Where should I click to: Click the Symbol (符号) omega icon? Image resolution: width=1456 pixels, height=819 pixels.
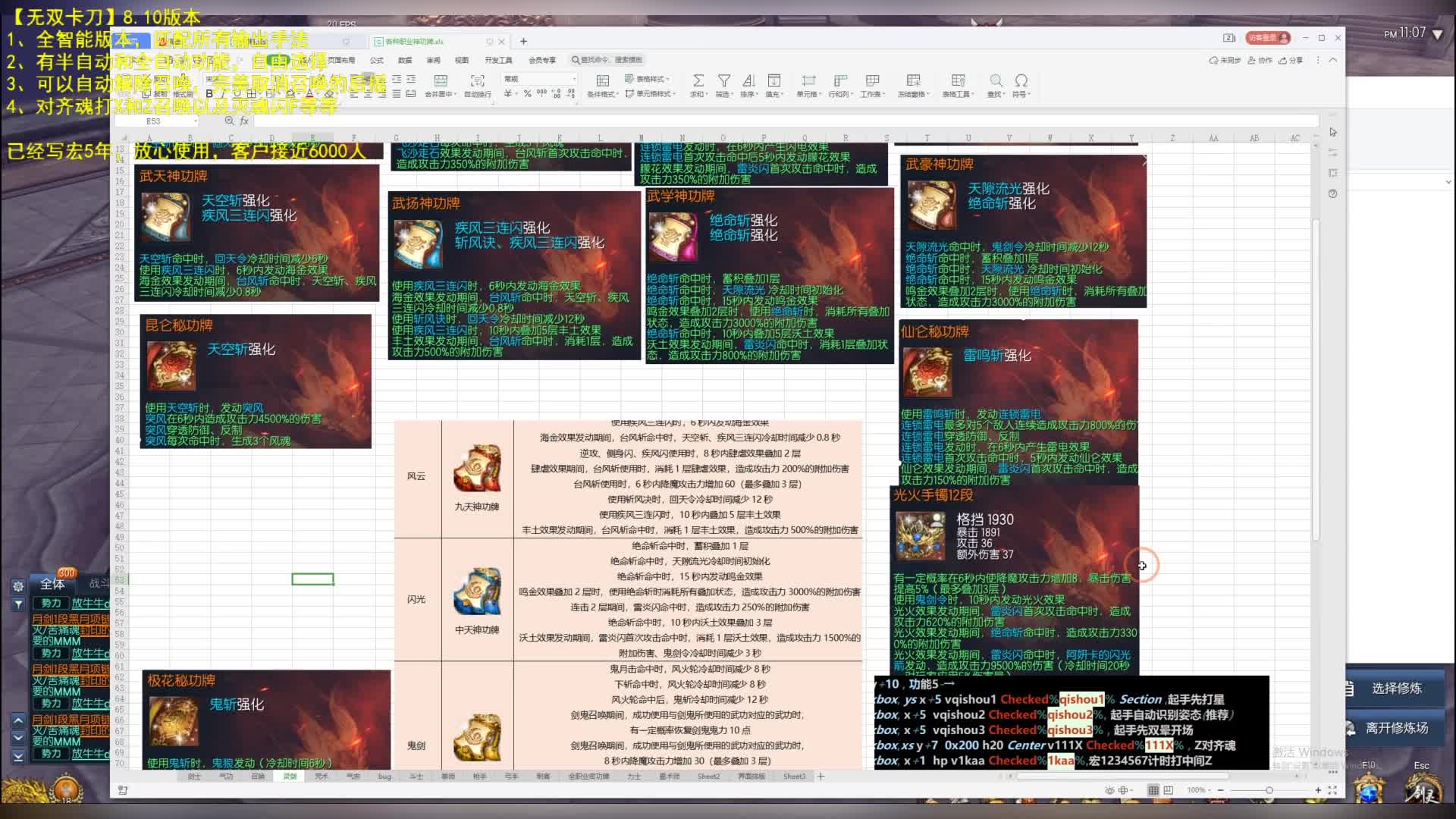click(x=1021, y=81)
